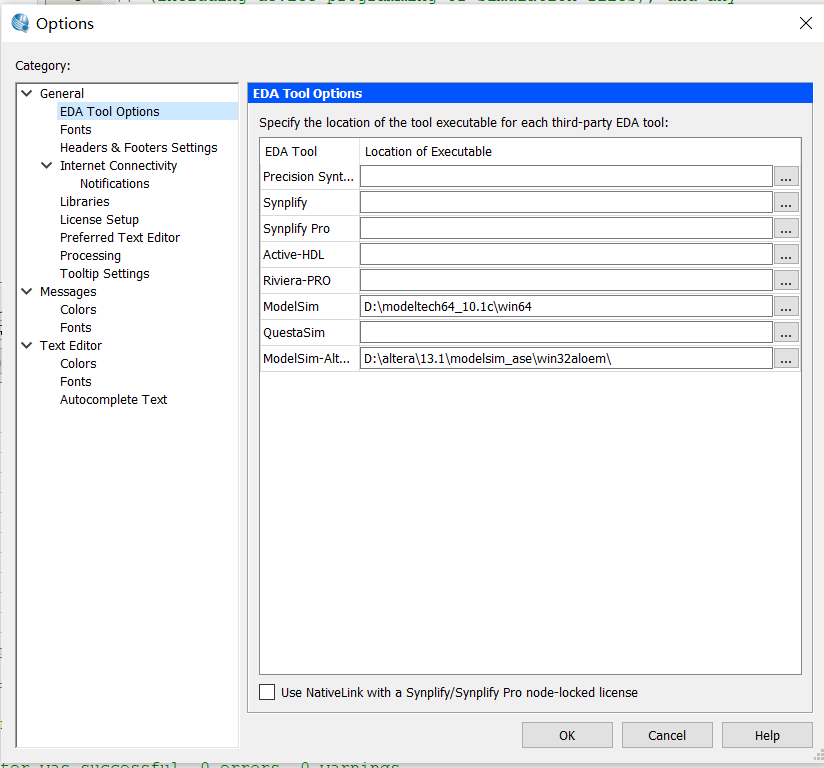
Task: Browse for Synplify Pro executable location
Action: tap(786, 229)
